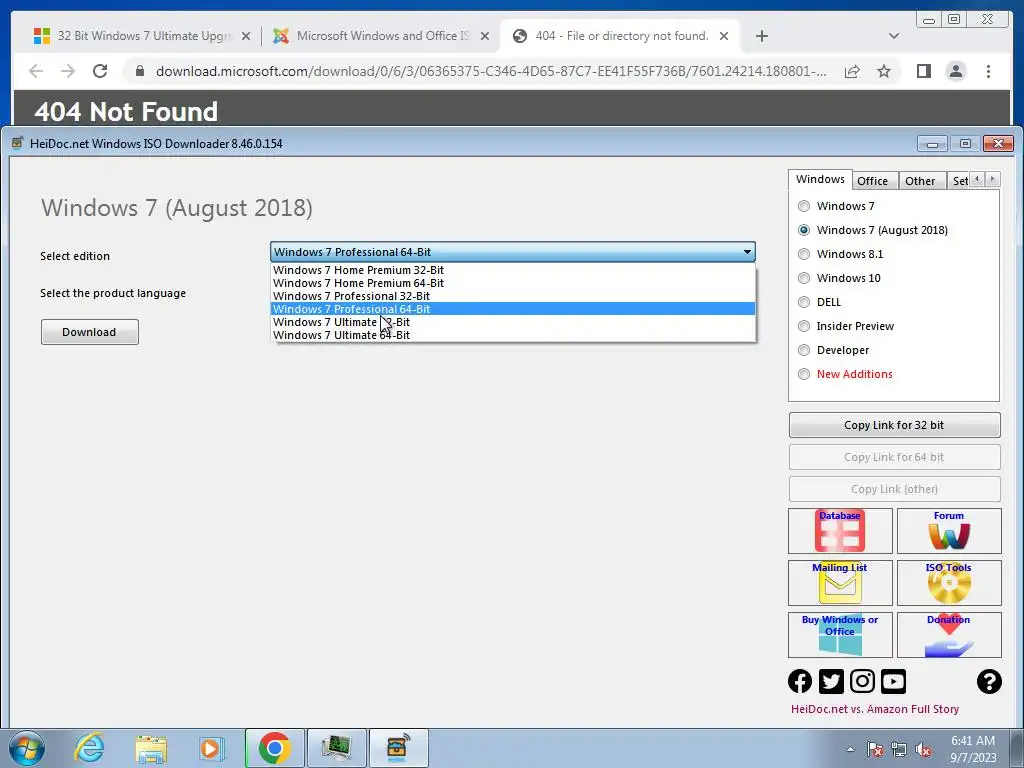Switch to the Other tab

click(x=920, y=181)
